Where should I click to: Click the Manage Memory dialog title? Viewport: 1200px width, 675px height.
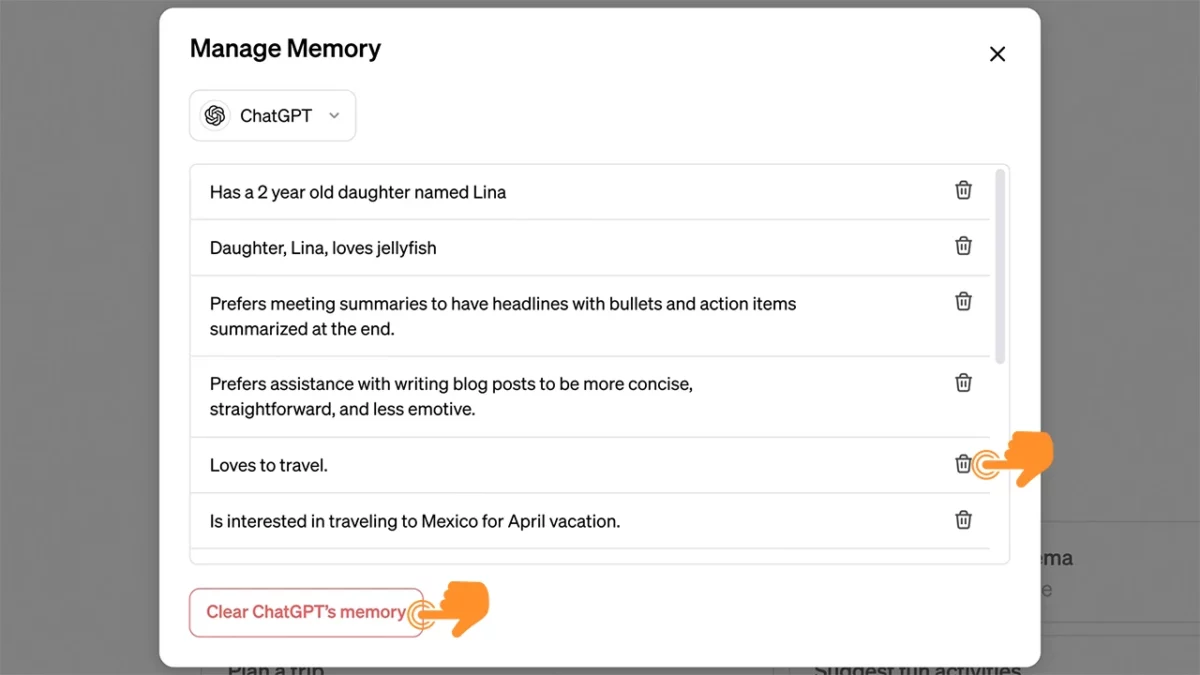pos(285,48)
